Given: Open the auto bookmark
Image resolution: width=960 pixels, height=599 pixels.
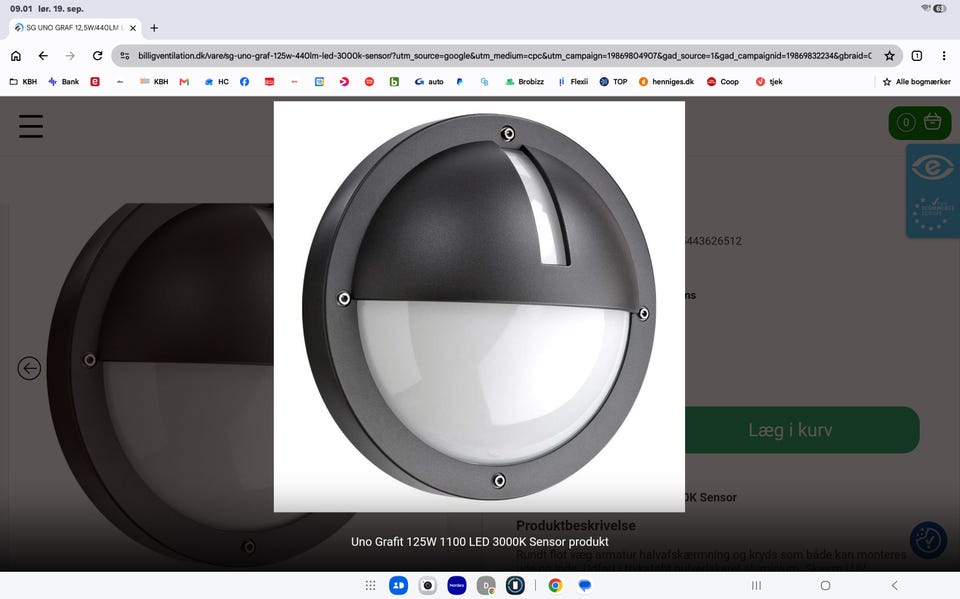Looking at the screenshot, I should click(429, 81).
